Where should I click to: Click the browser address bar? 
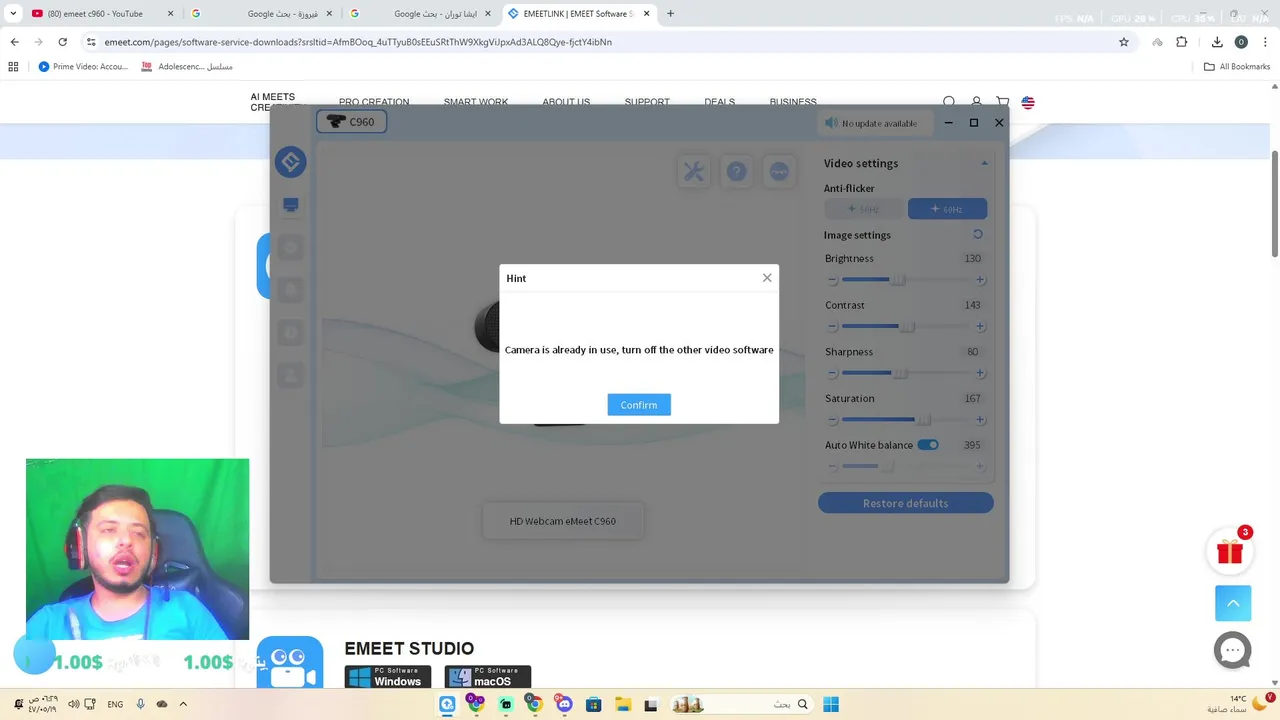(x=600, y=42)
